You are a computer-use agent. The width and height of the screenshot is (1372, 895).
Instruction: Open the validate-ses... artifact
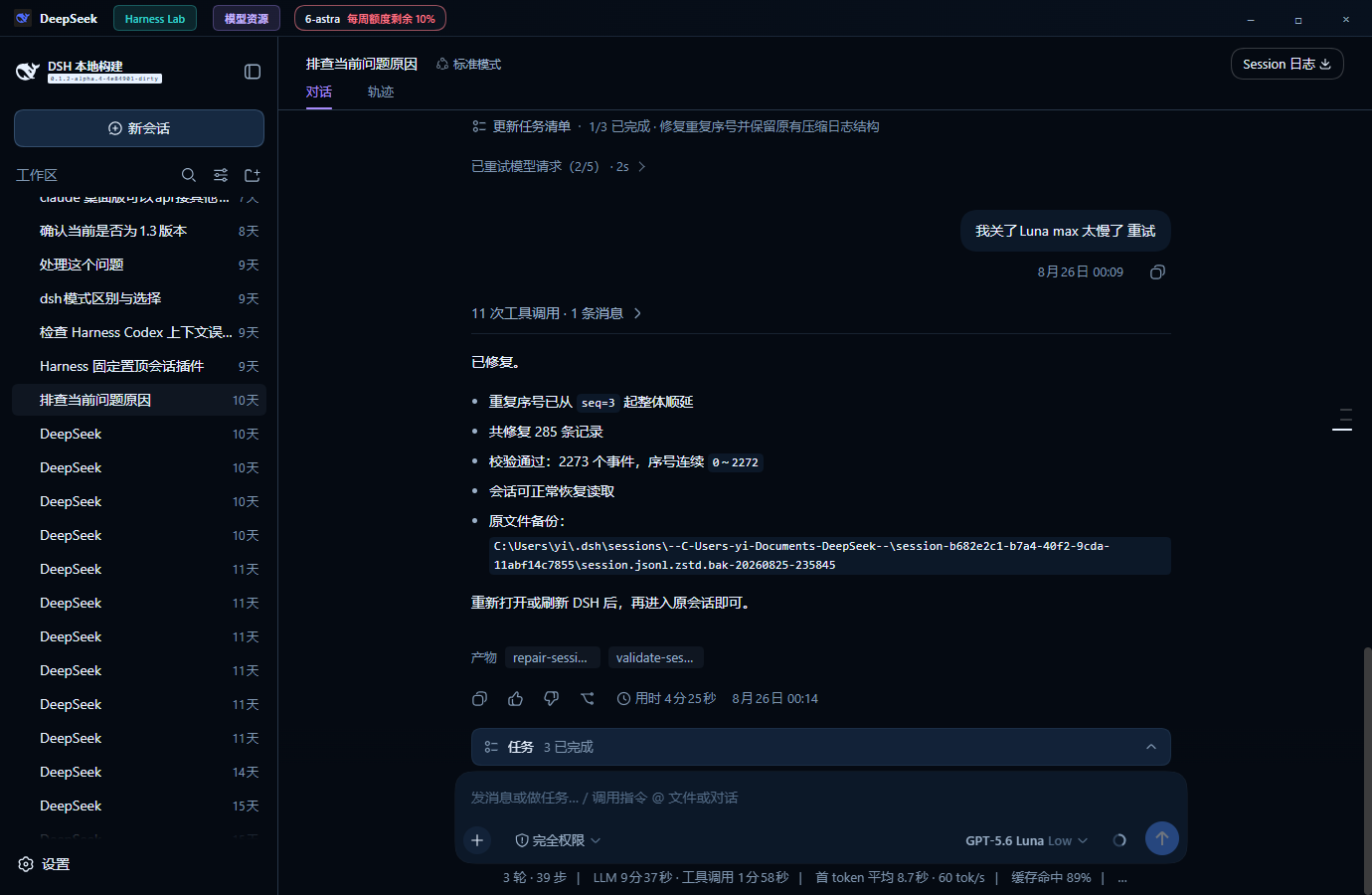[655, 657]
